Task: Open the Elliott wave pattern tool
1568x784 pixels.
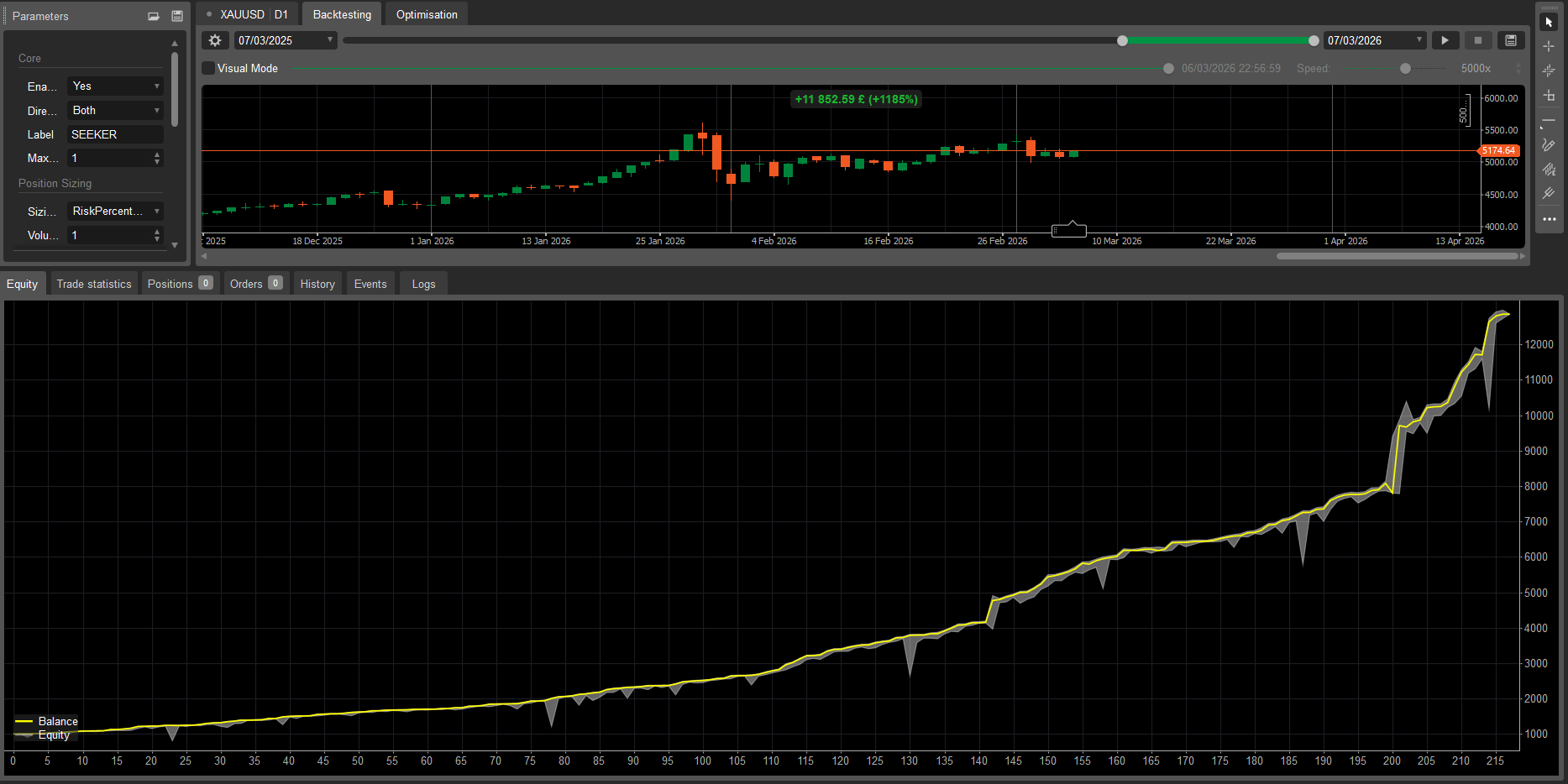Action: pyautogui.click(x=1550, y=169)
